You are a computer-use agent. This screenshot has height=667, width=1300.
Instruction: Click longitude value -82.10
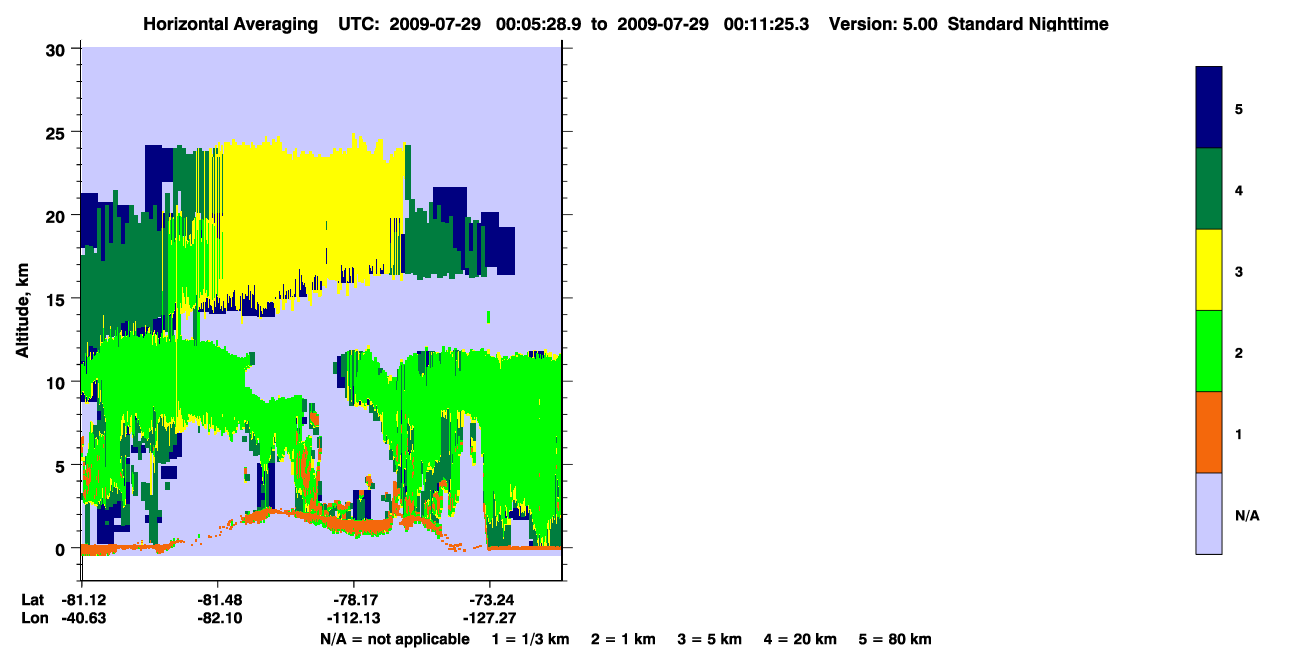point(218,618)
